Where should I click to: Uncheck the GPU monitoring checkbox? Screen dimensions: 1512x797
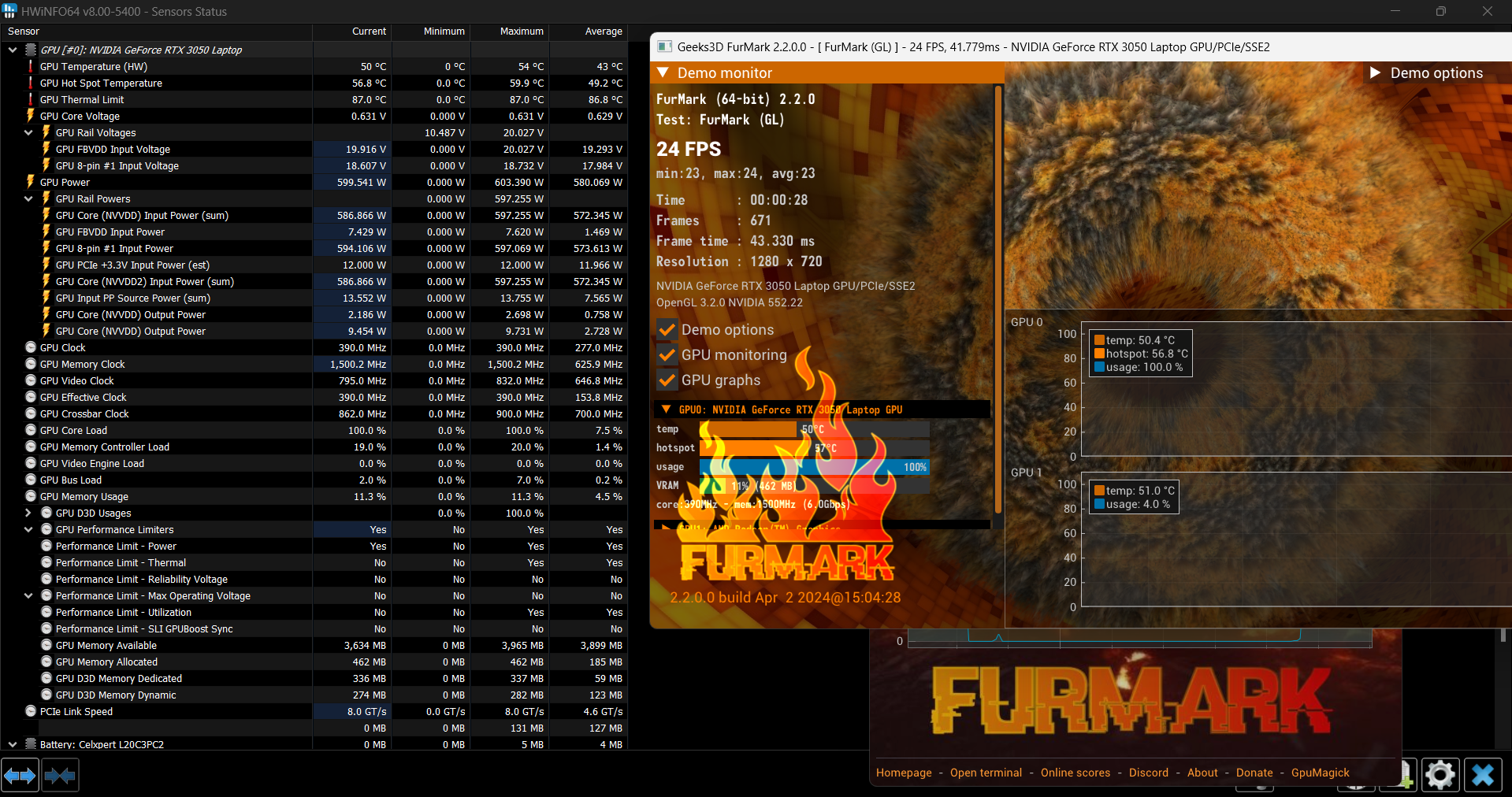(x=667, y=354)
